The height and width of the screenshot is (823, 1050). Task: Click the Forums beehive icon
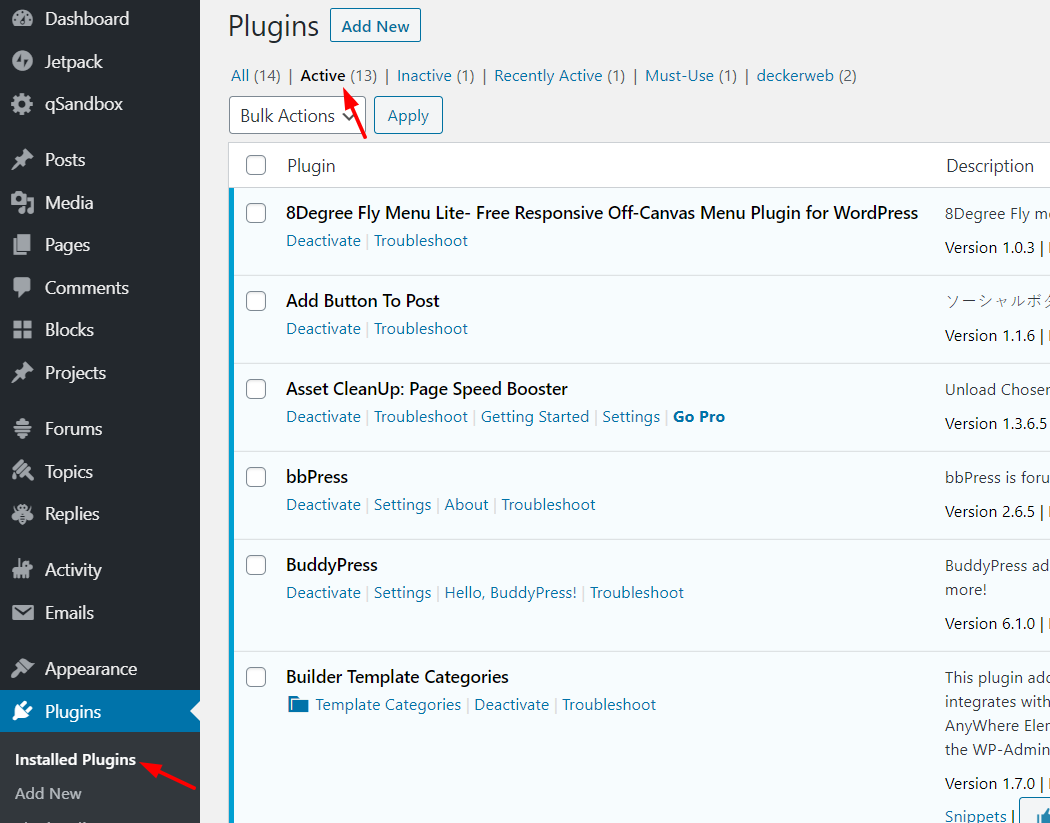click(22, 429)
